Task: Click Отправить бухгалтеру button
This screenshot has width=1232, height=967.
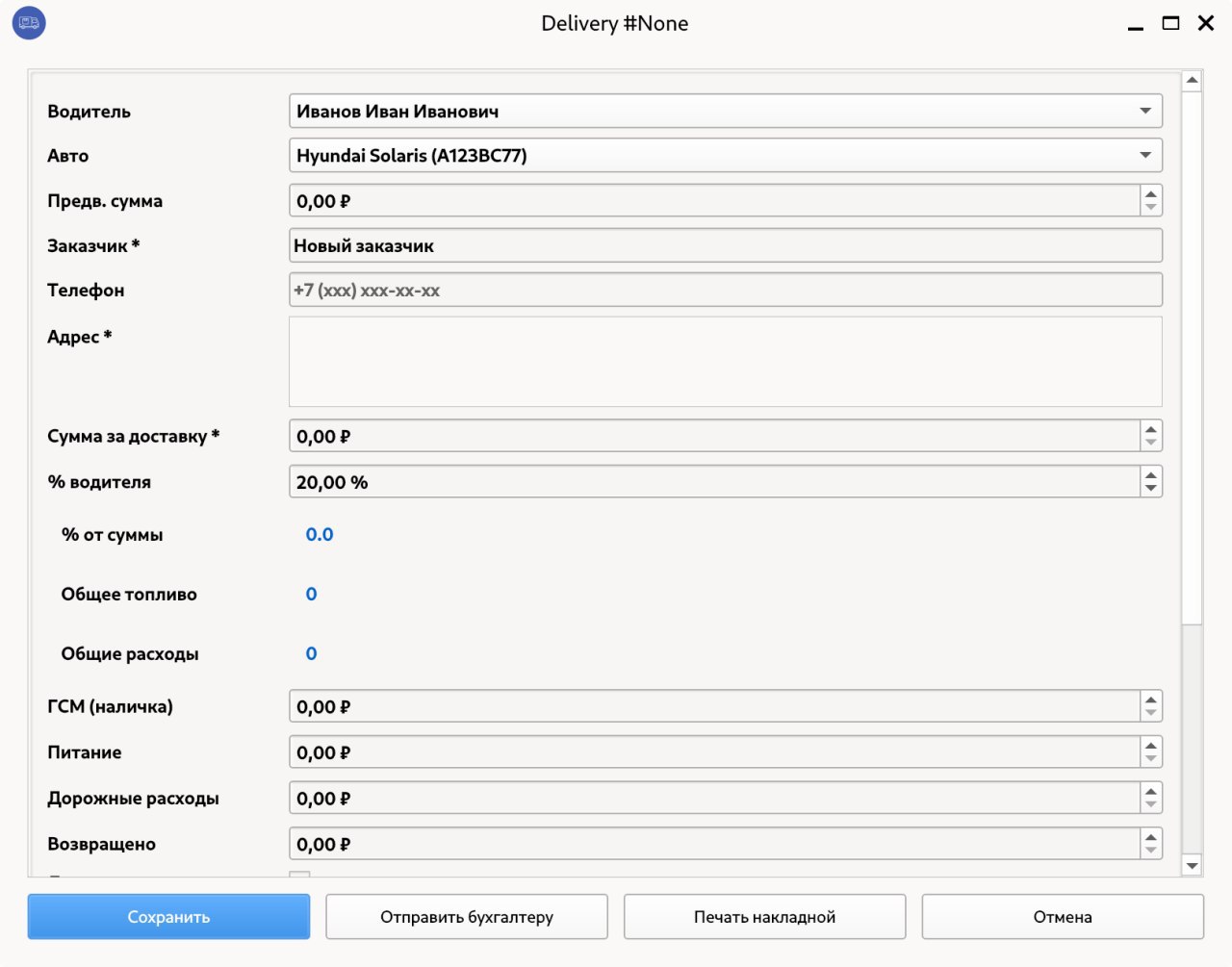Action: tap(467, 917)
